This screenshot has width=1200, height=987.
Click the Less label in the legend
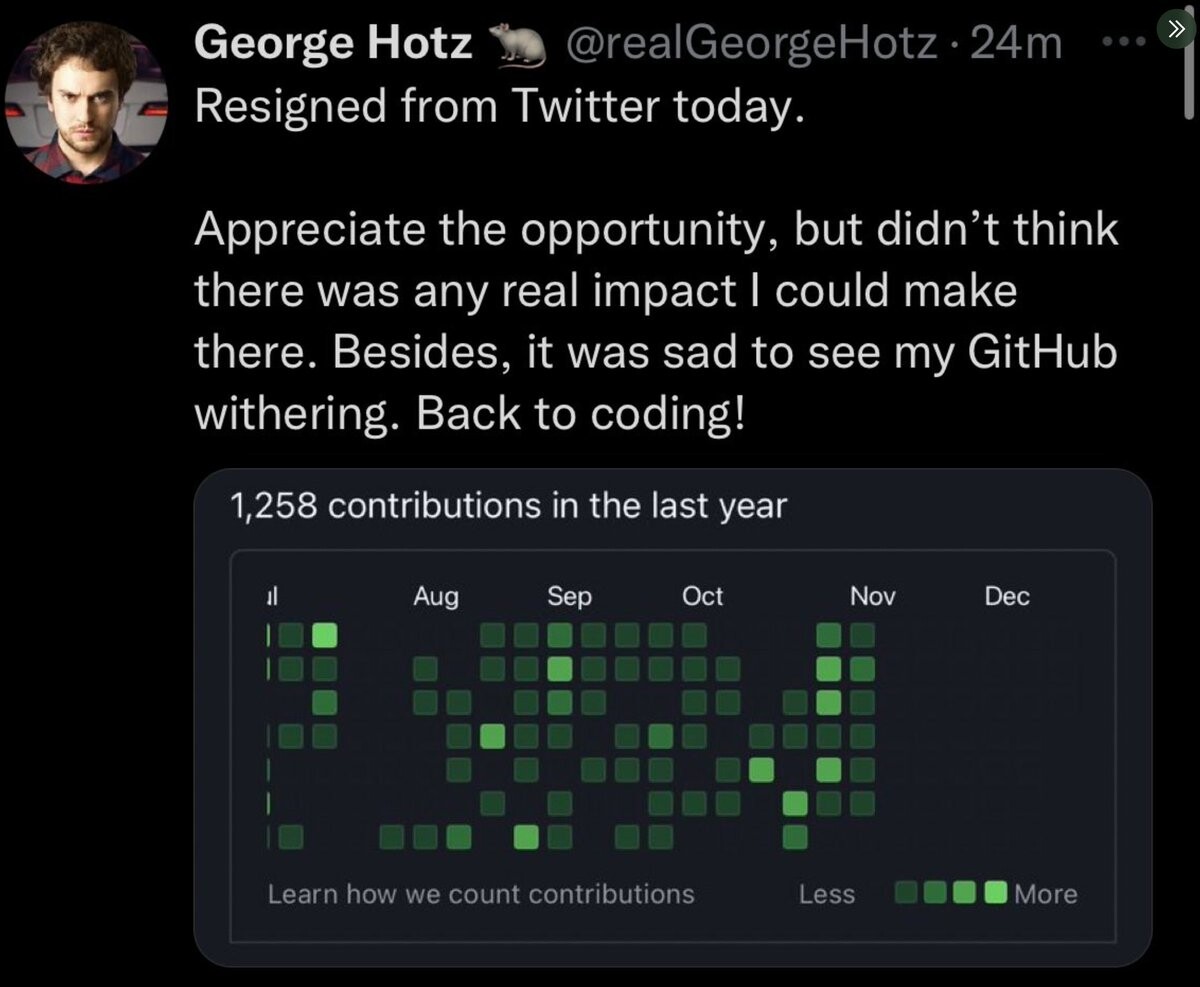[x=827, y=894]
